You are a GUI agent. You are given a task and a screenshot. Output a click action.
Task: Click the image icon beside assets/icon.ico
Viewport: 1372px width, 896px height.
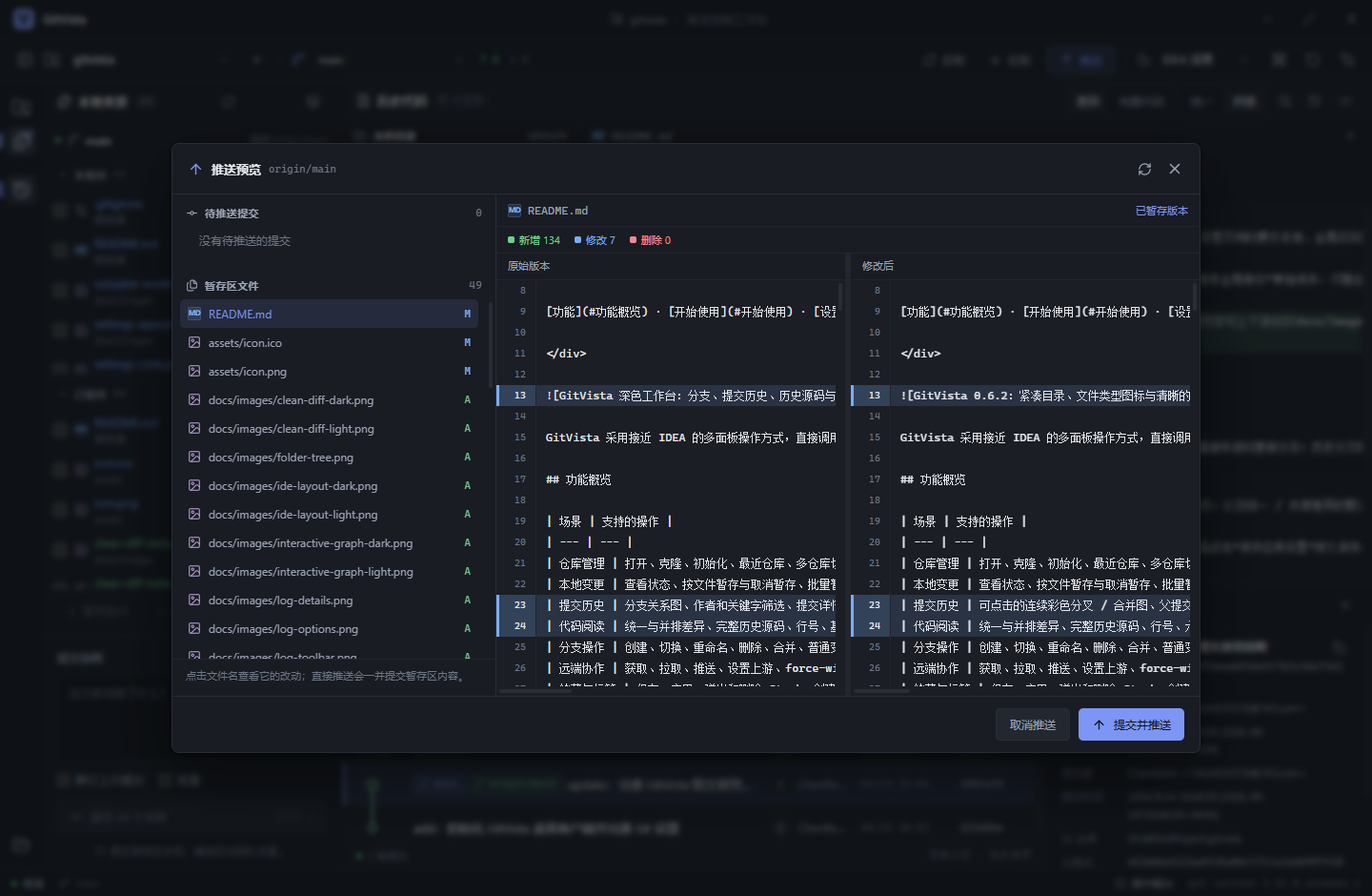pyautogui.click(x=194, y=342)
